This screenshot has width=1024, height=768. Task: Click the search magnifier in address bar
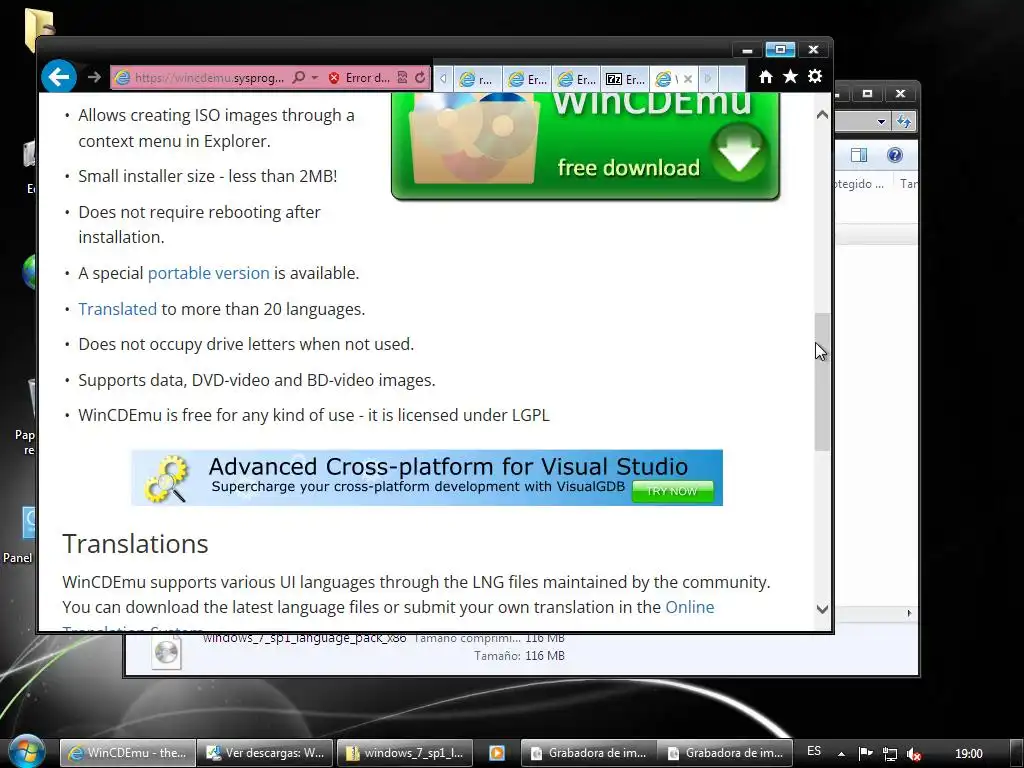point(298,78)
